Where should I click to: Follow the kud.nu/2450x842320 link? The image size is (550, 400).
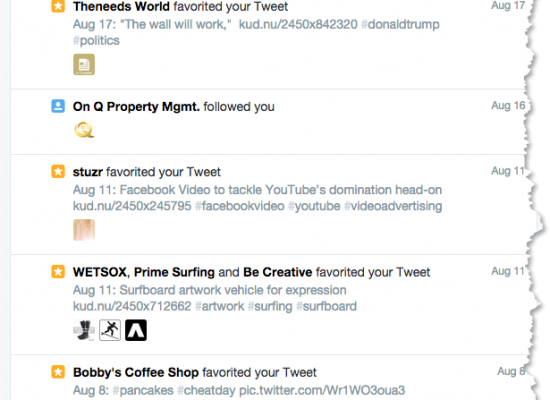tap(298, 24)
